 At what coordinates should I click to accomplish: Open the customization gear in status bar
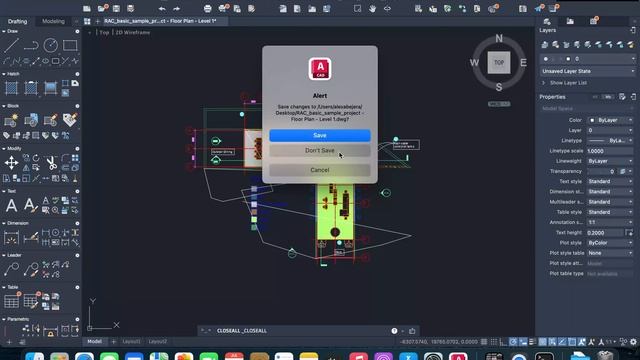(633, 342)
